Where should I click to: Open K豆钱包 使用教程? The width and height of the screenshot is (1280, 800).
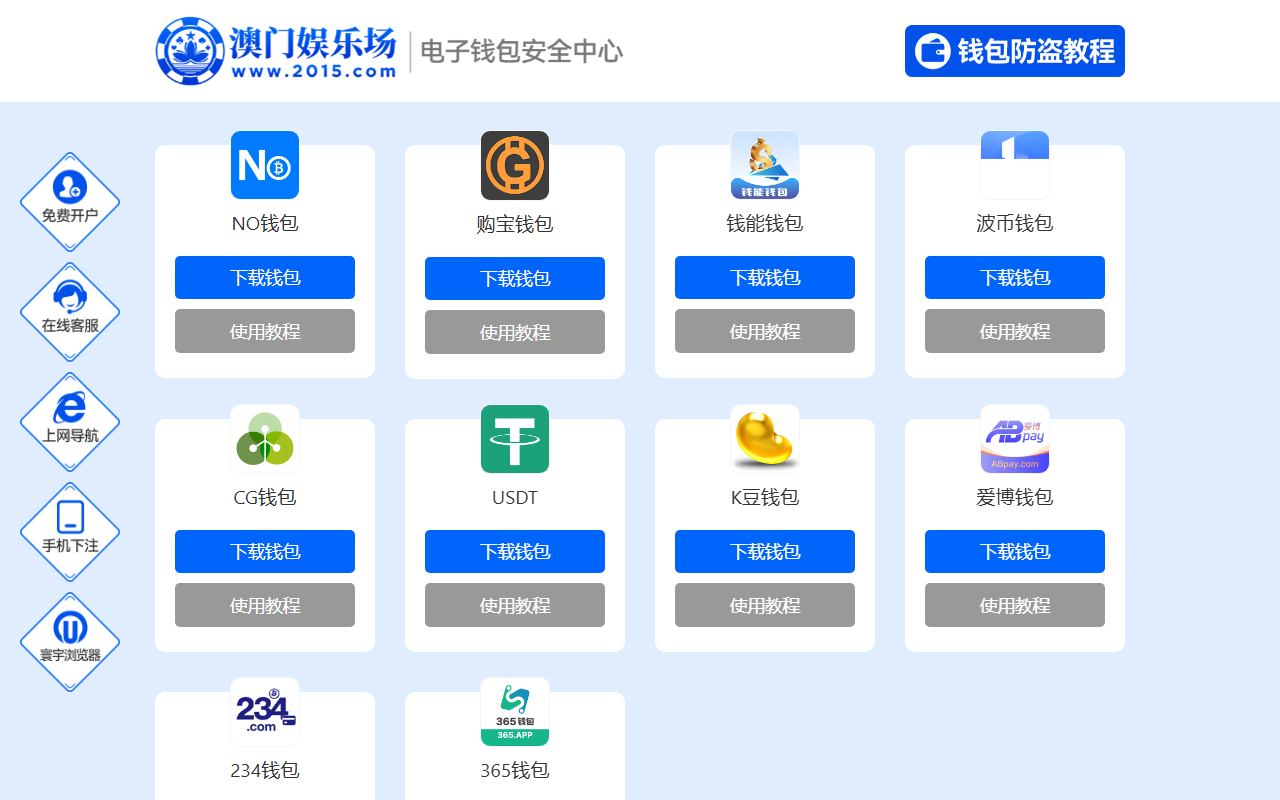click(x=765, y=605)
